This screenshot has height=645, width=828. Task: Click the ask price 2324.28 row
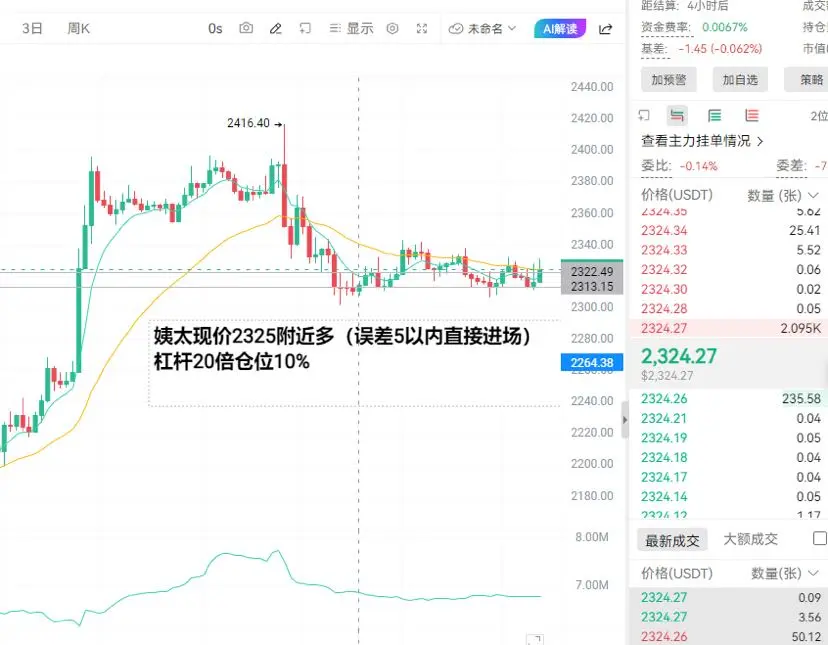click(731, 309)
